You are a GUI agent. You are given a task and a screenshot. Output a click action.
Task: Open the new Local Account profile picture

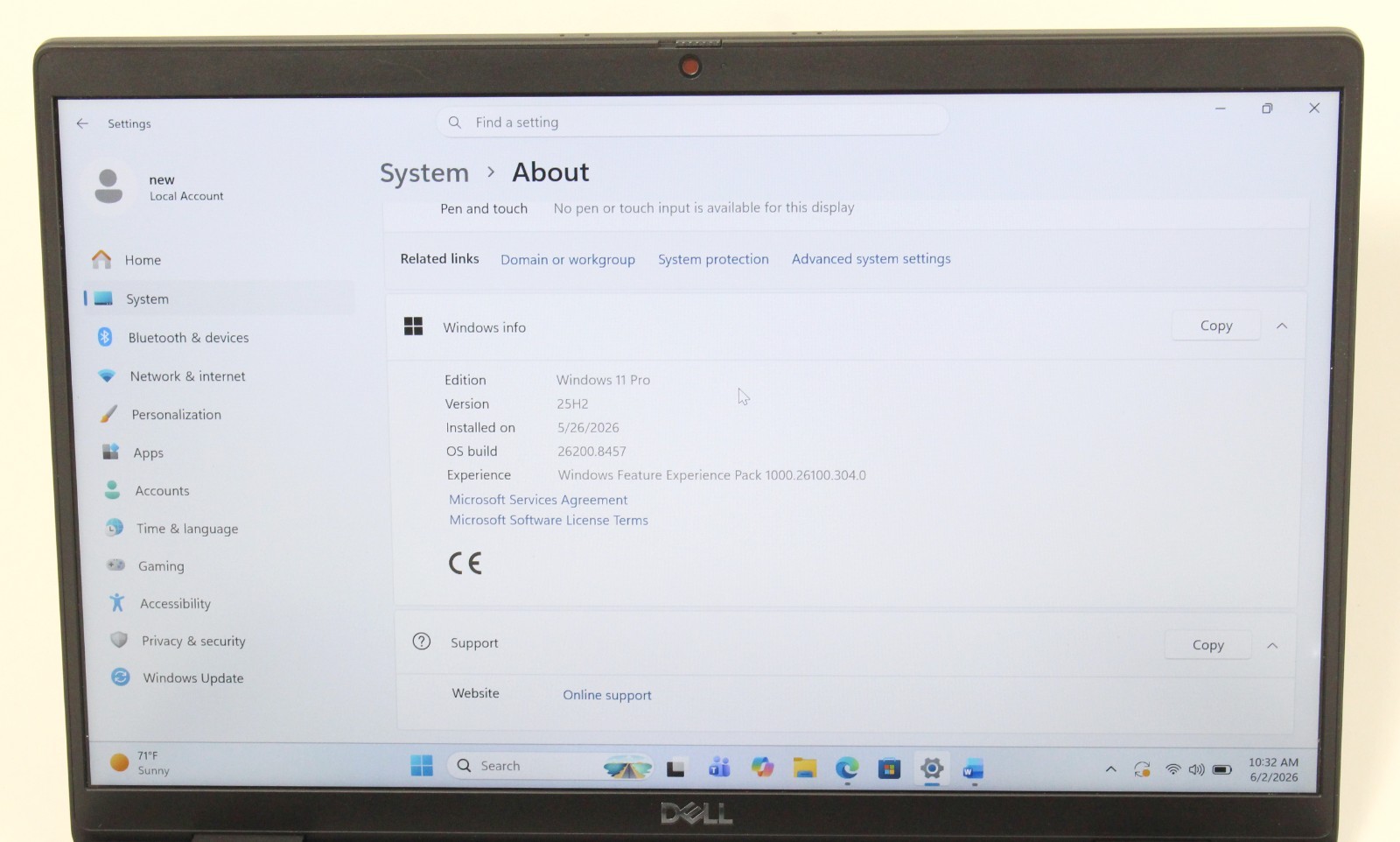pyautogui.click(x=108, y=186)
